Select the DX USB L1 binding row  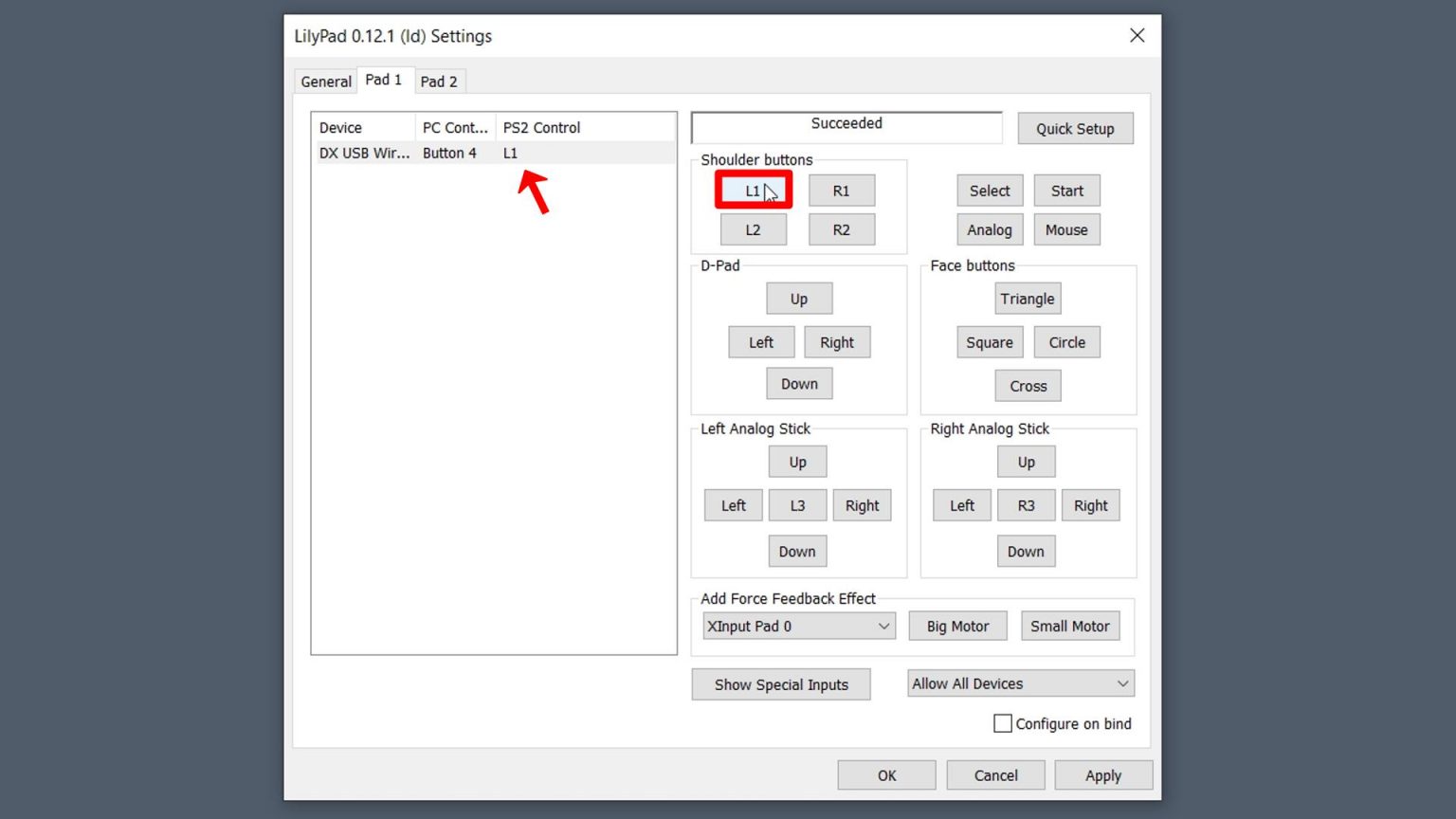[493, 153]
